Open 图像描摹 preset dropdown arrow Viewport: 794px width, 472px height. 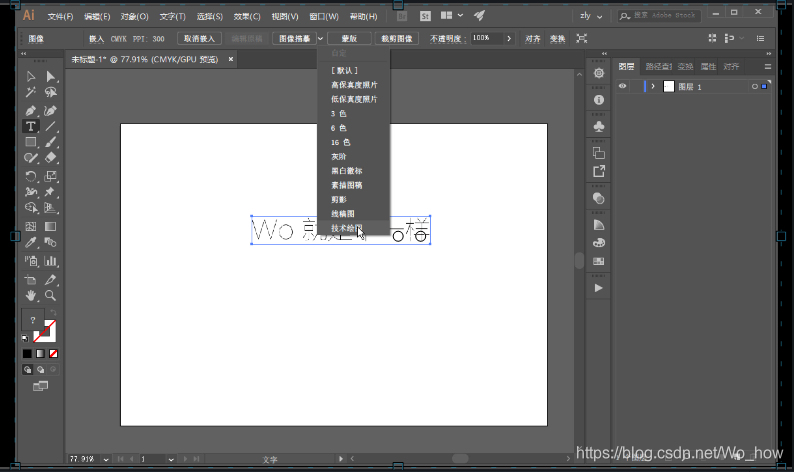pos(321,38)
